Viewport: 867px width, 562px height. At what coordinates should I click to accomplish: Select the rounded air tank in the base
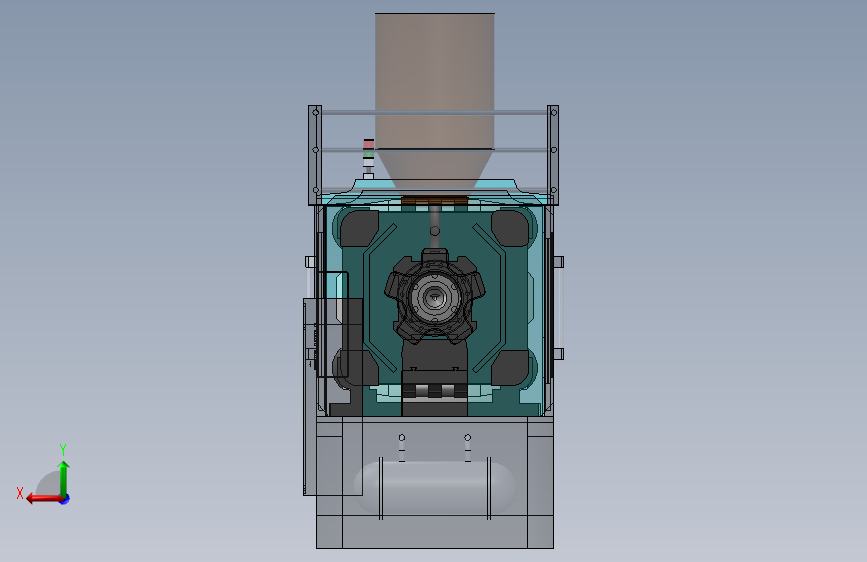(434, 488)
